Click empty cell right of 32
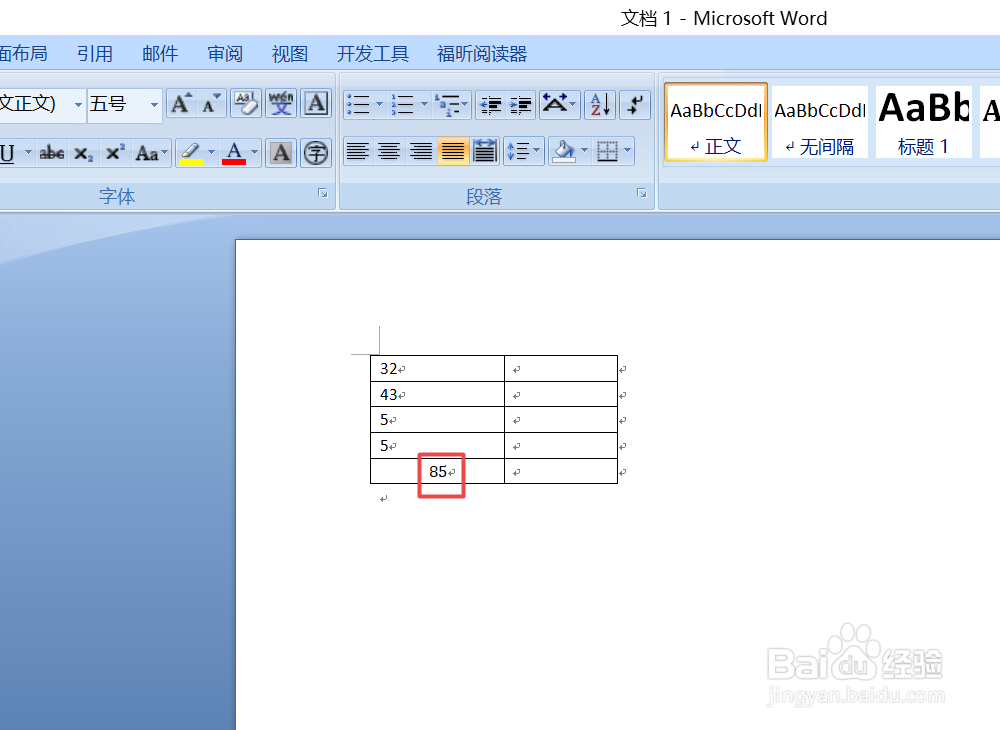This screenshot has height=730, width=1000. [561, 369]
